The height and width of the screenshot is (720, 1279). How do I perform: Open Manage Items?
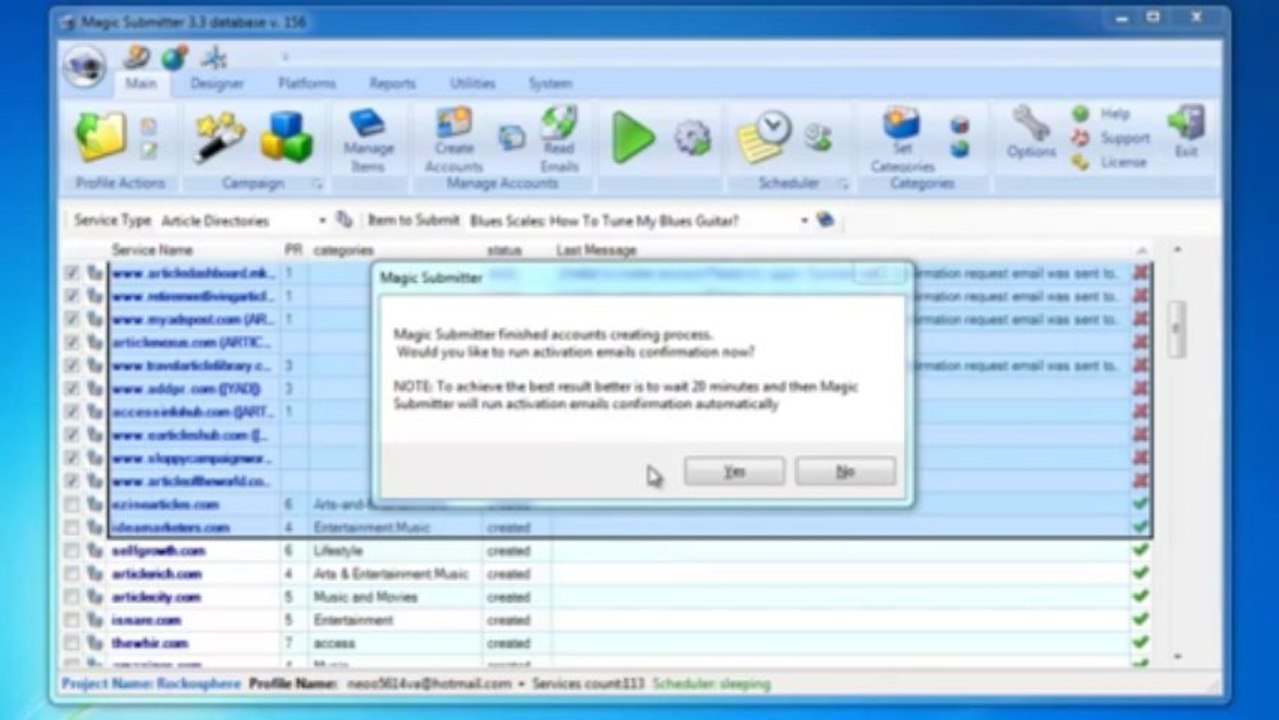[x=368, y=142]
